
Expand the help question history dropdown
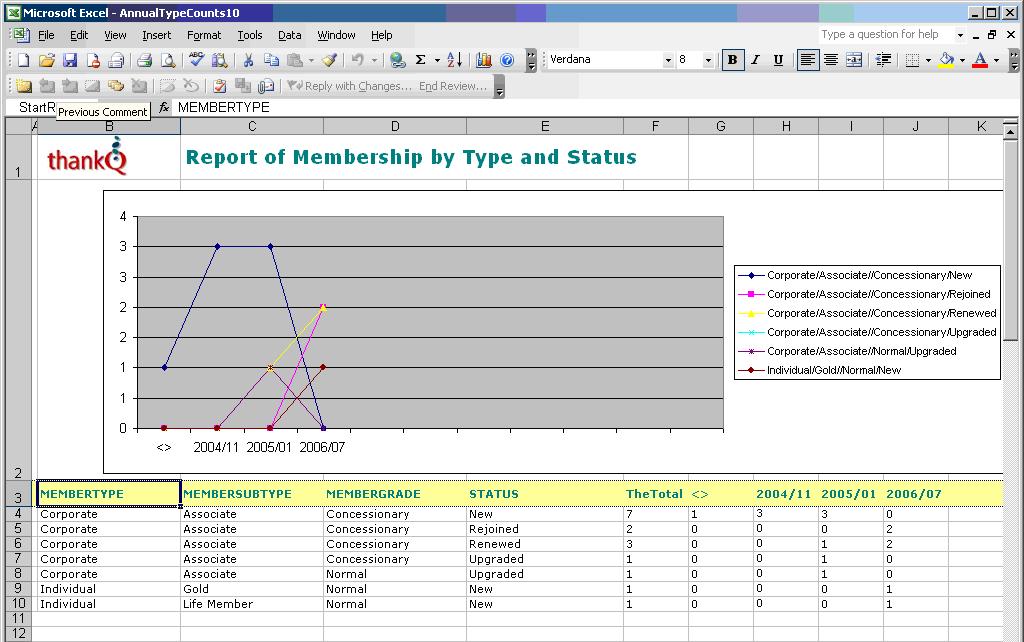pyautogui.click(x=960, y=35)
